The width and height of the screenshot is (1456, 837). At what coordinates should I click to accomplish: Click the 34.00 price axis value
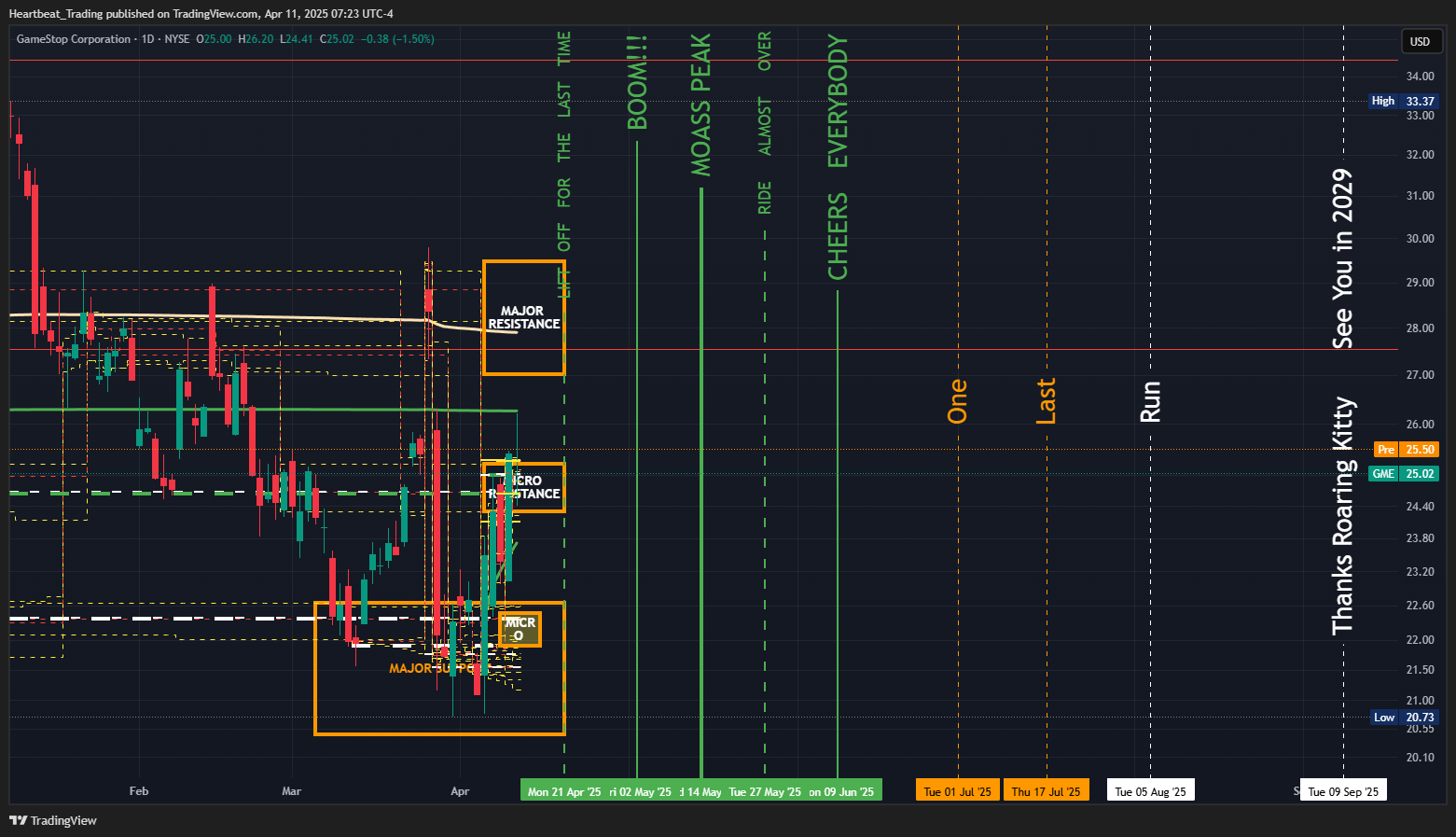click(1421, 77)
